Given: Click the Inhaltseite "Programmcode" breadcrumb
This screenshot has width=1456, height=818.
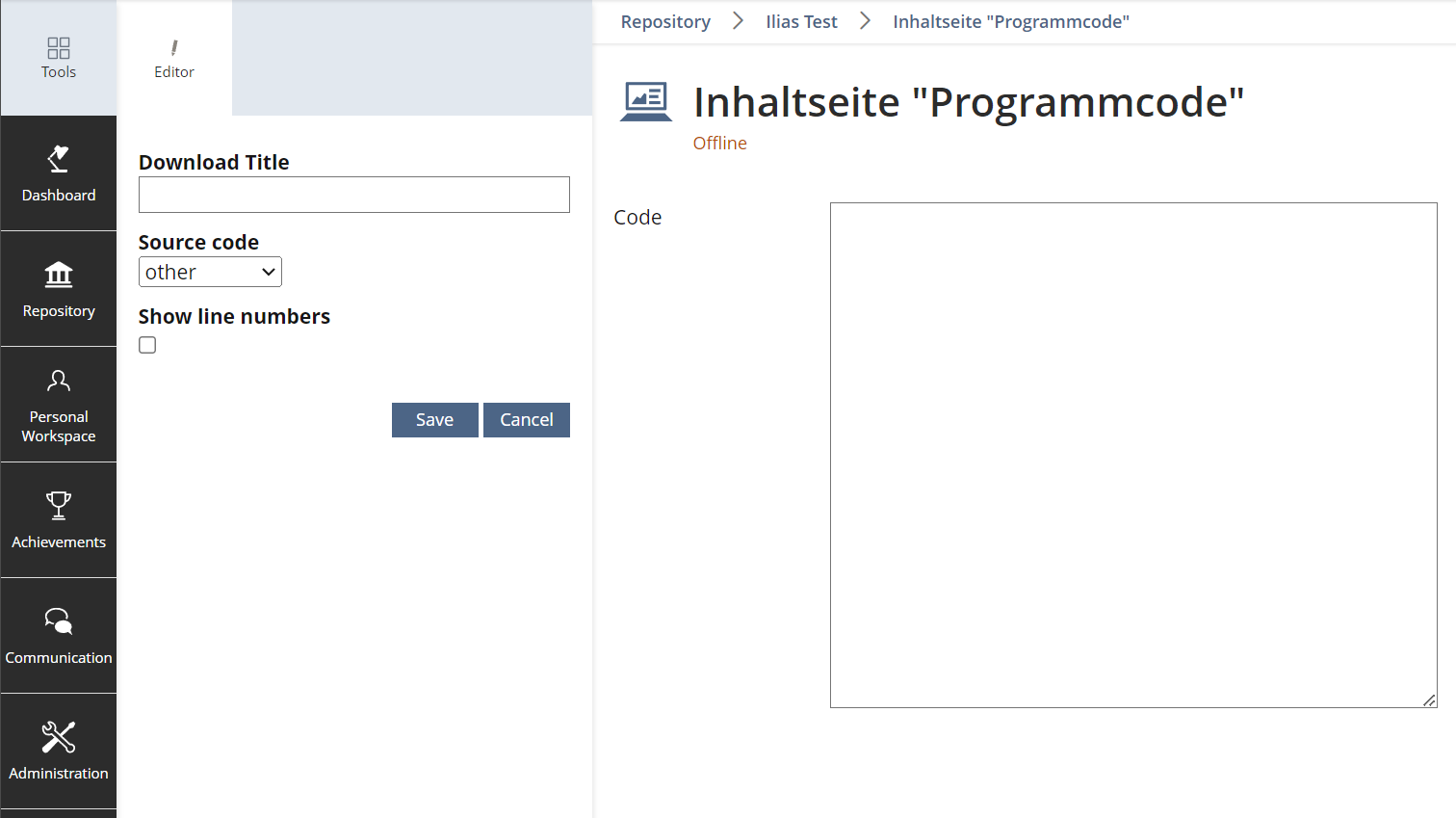Looking at the screenshot, I should pyautogui.click(x=1011, y=21).
